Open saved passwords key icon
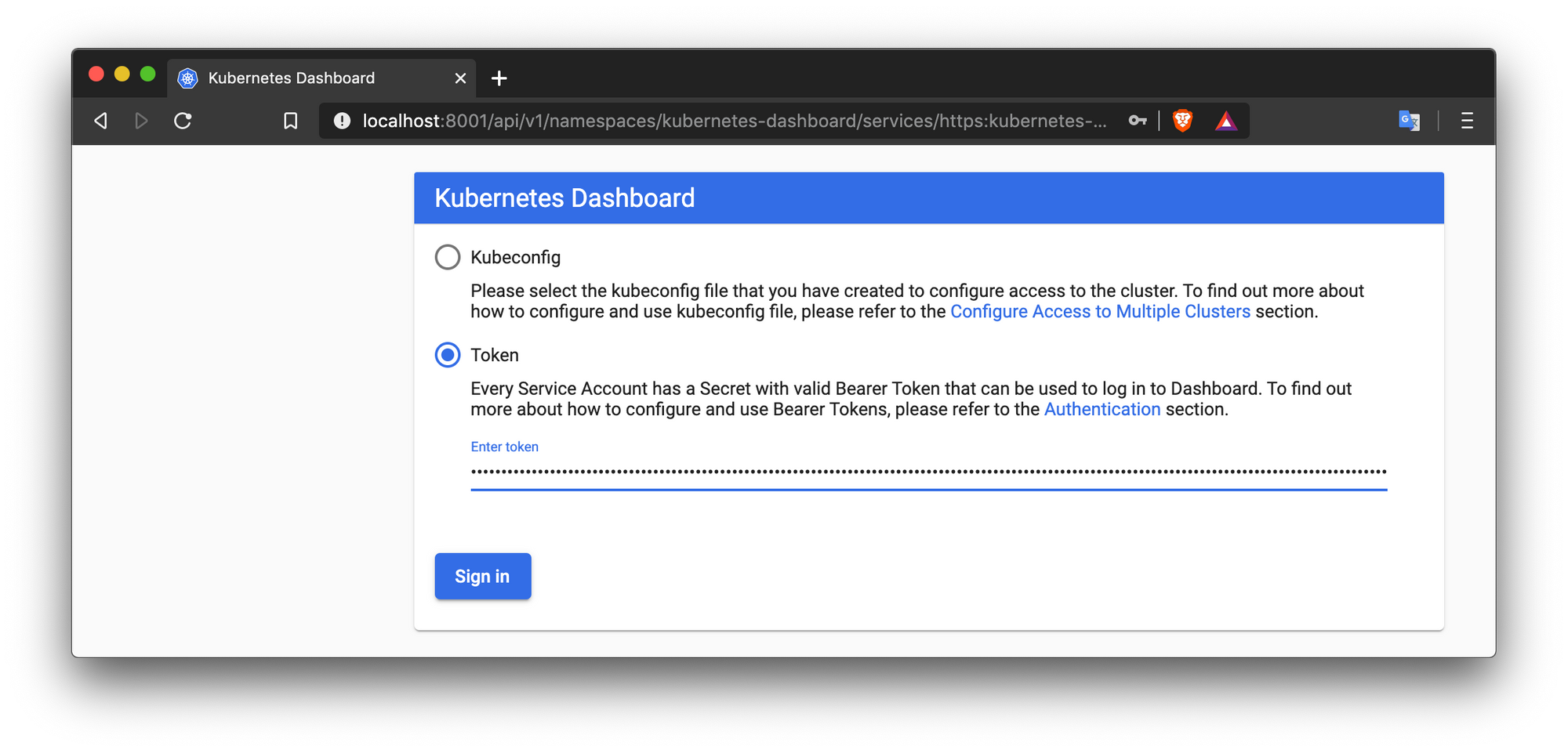1568x753 pixels. point(1138,121)
